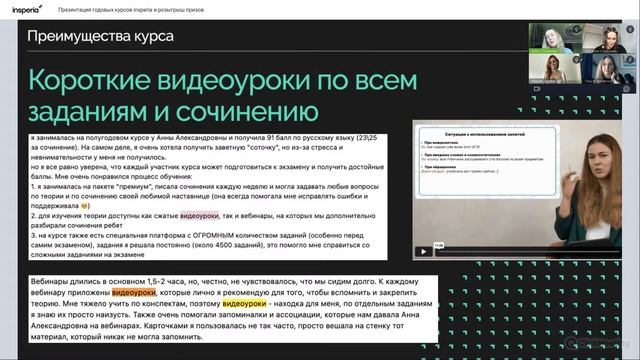Click slide title 'Ситуации с использованием запятой' in video
Screen dimensions: 640x360
[484, 134]
